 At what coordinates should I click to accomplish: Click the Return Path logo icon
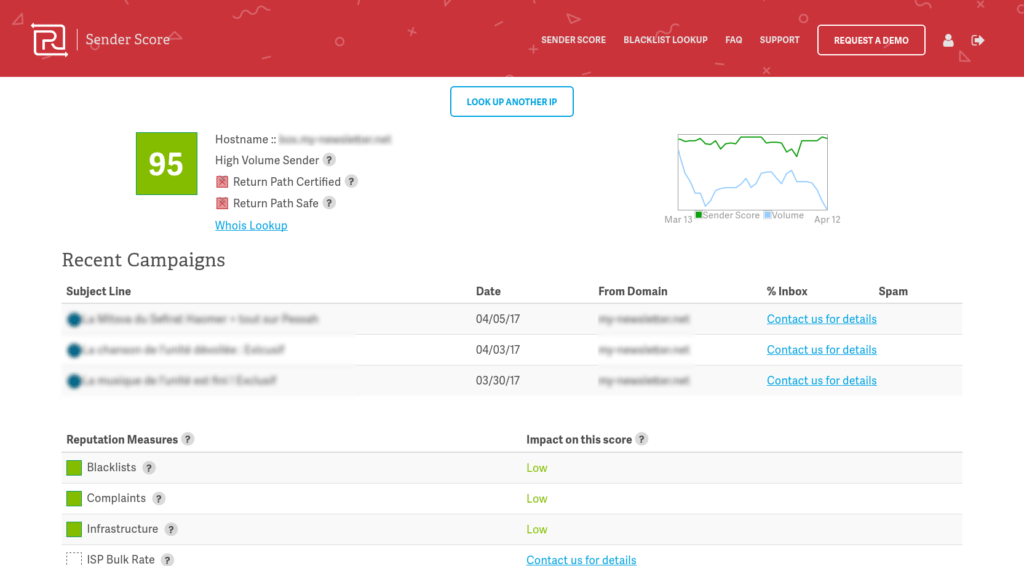click(x=50, y=40)
